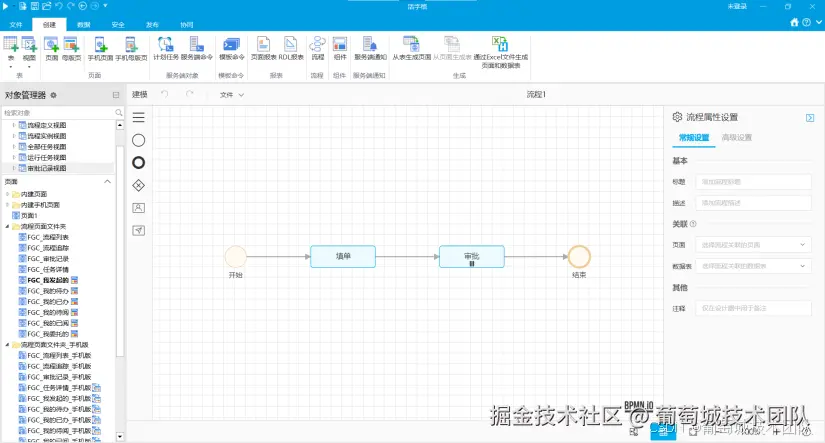
Task: Select the 审批 task node on canvas
Action: coord(472,256)
